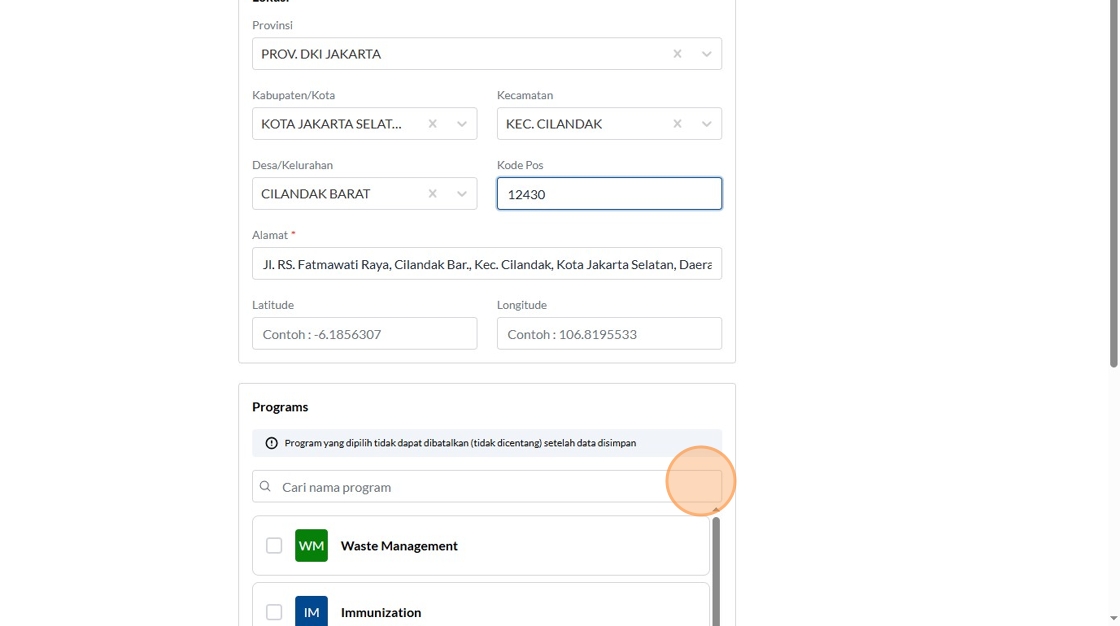Screen dimensions: 1120x626
Task: Check the Waste Management program checkbox
Action: 274,546
